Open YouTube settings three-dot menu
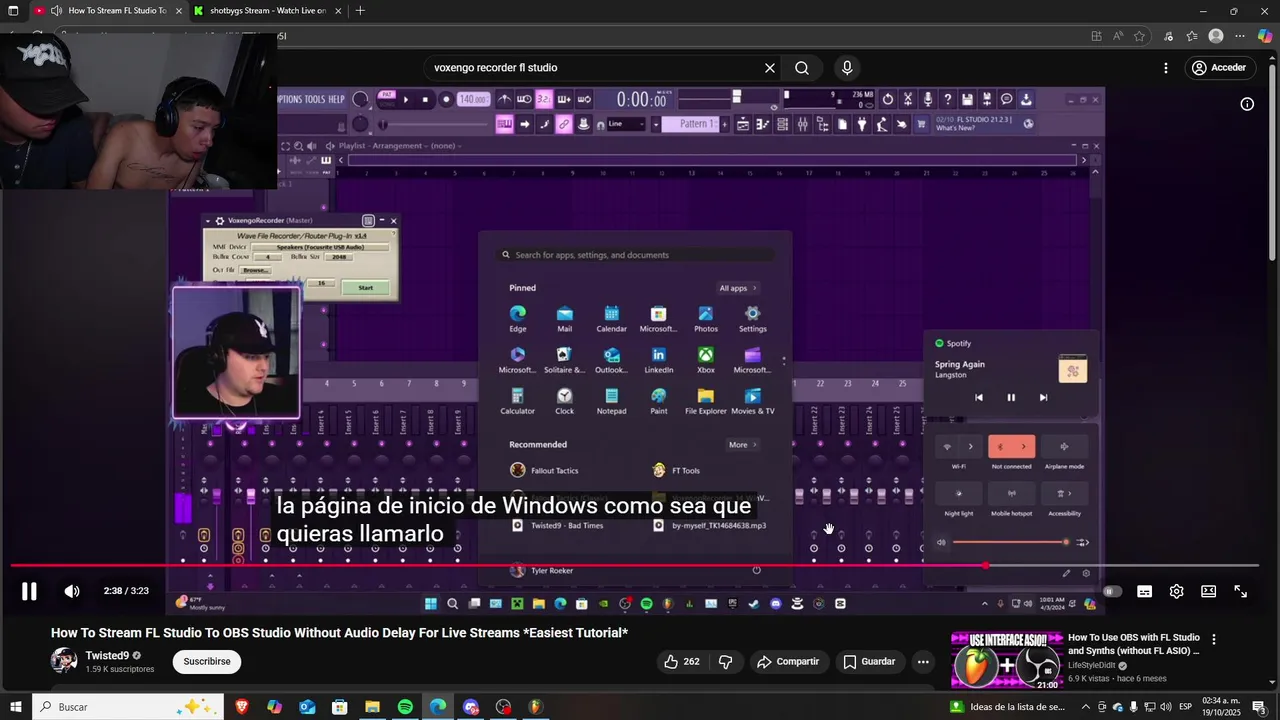This screenshot has width=1280, height=720. (x=1165, y=68)
